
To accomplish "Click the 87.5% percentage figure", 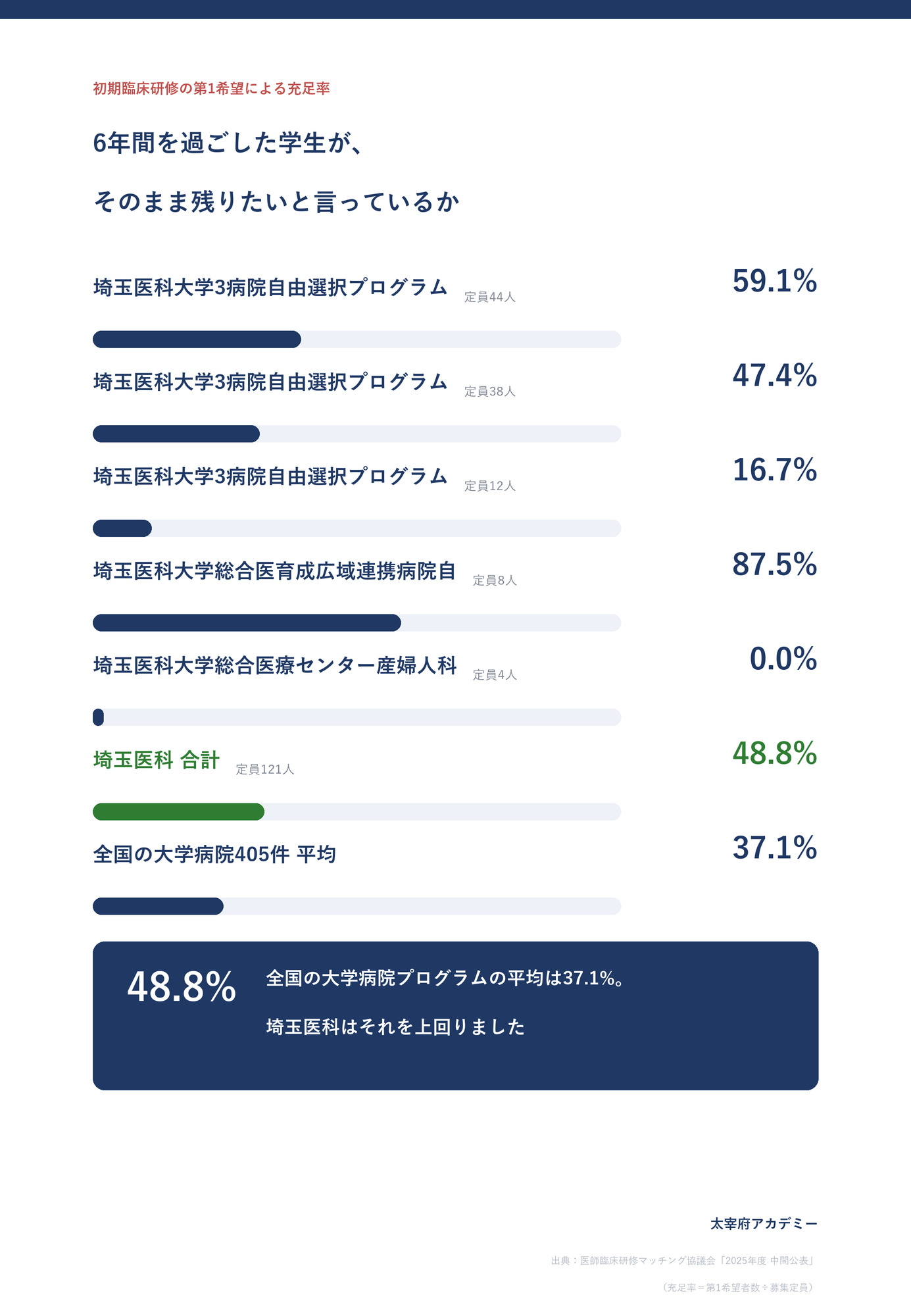I will tap(774, 565).
